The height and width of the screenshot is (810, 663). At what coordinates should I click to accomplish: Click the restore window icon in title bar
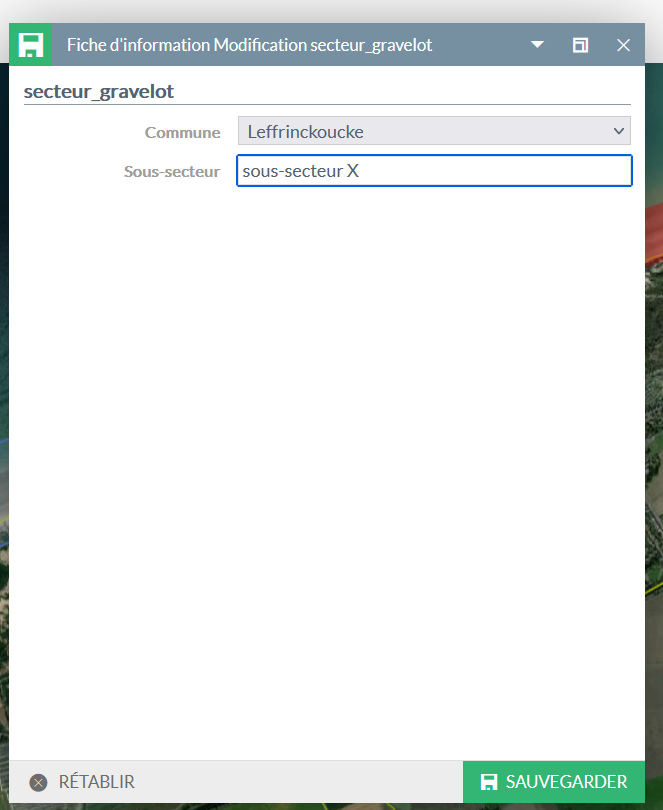(x=580, y=45)
